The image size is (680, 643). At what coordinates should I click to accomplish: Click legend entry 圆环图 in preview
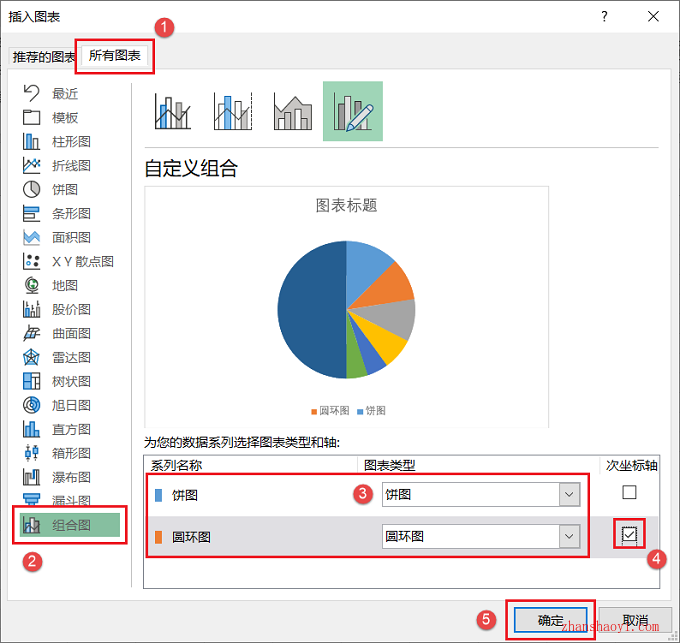click(x=330, y=411)
